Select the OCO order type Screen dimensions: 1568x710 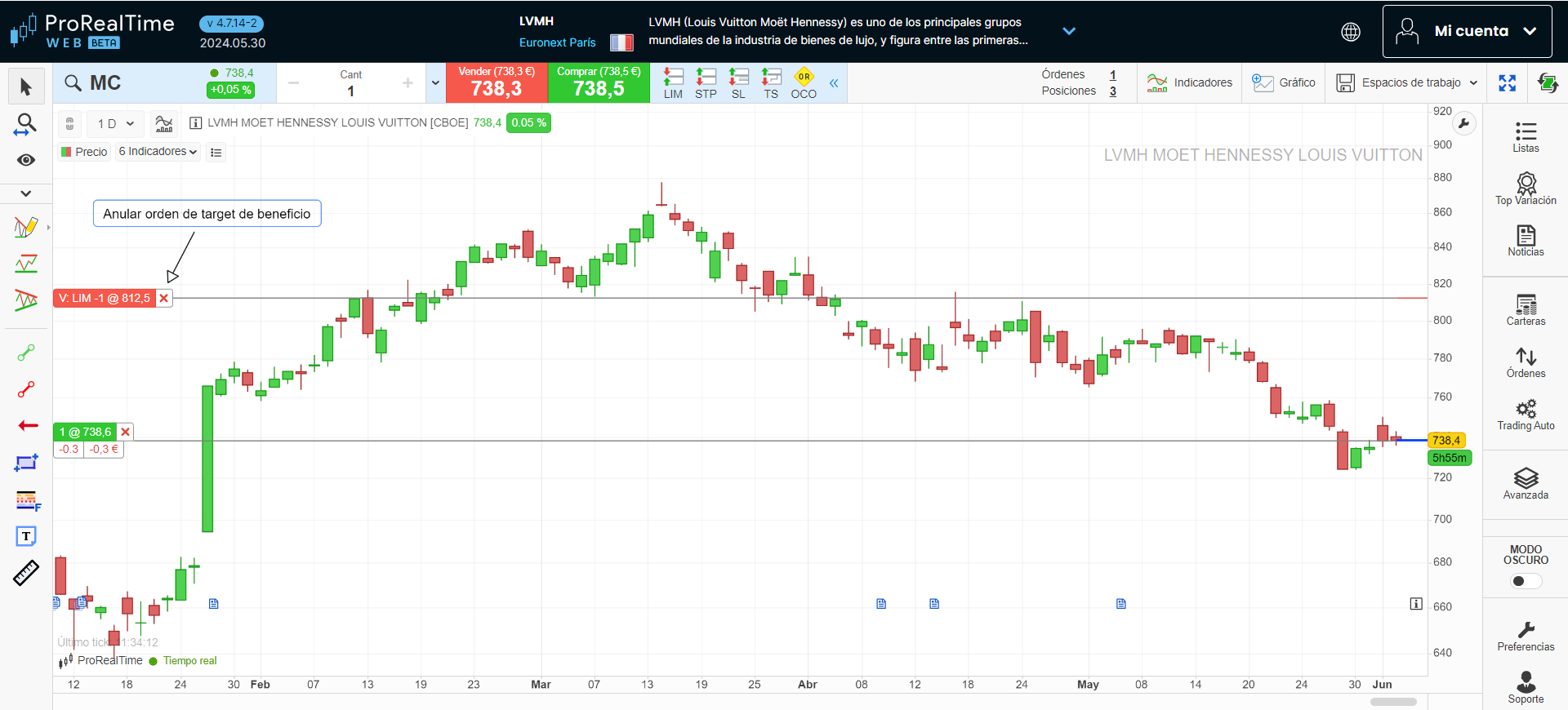pyautogui.click(x=804, y=83)
